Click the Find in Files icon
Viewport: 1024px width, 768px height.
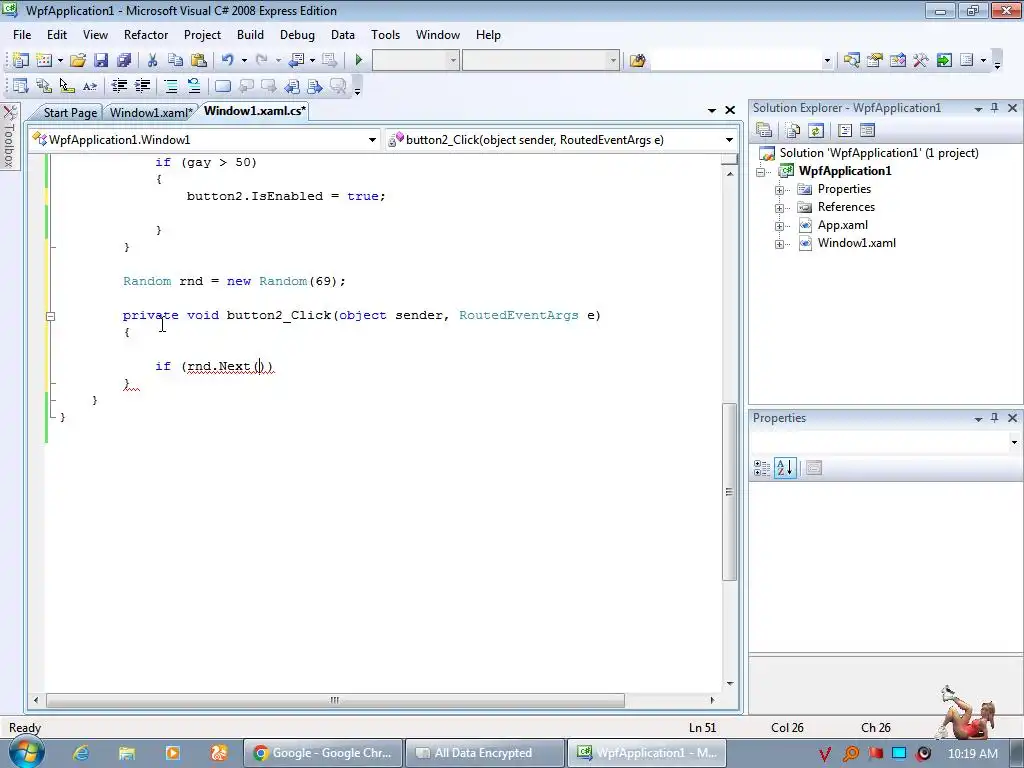tap(637, 61)
